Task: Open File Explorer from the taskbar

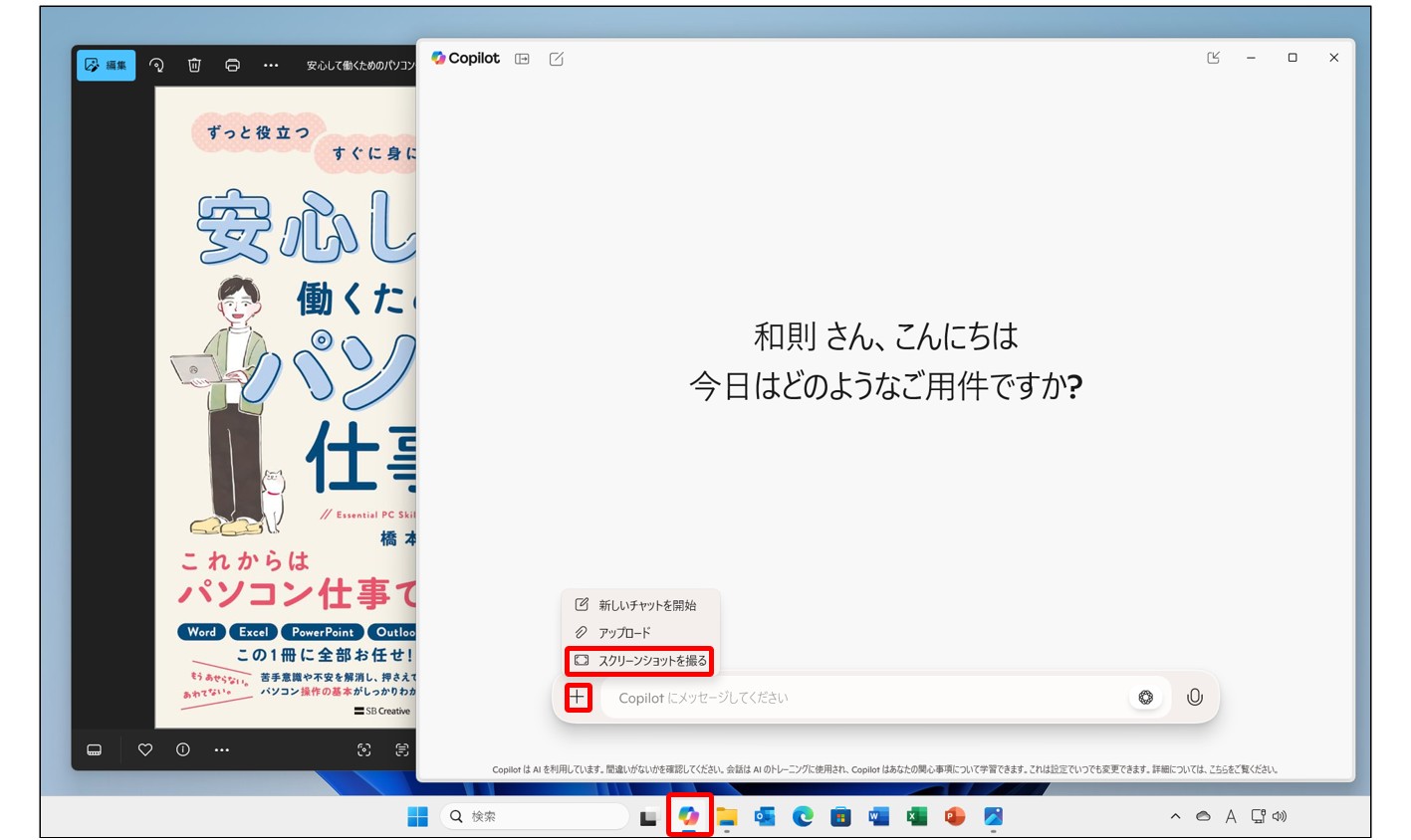Action: [727, 816]
